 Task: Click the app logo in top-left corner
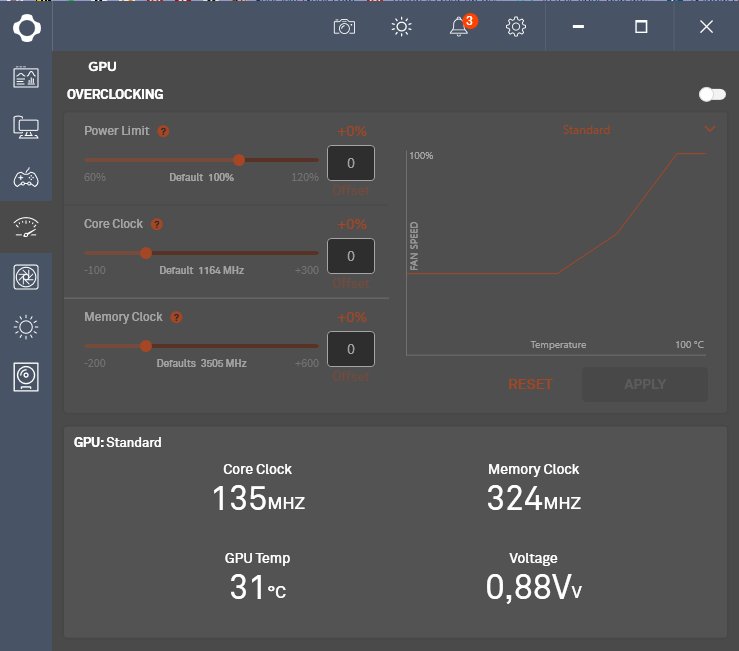click(26, 27)
